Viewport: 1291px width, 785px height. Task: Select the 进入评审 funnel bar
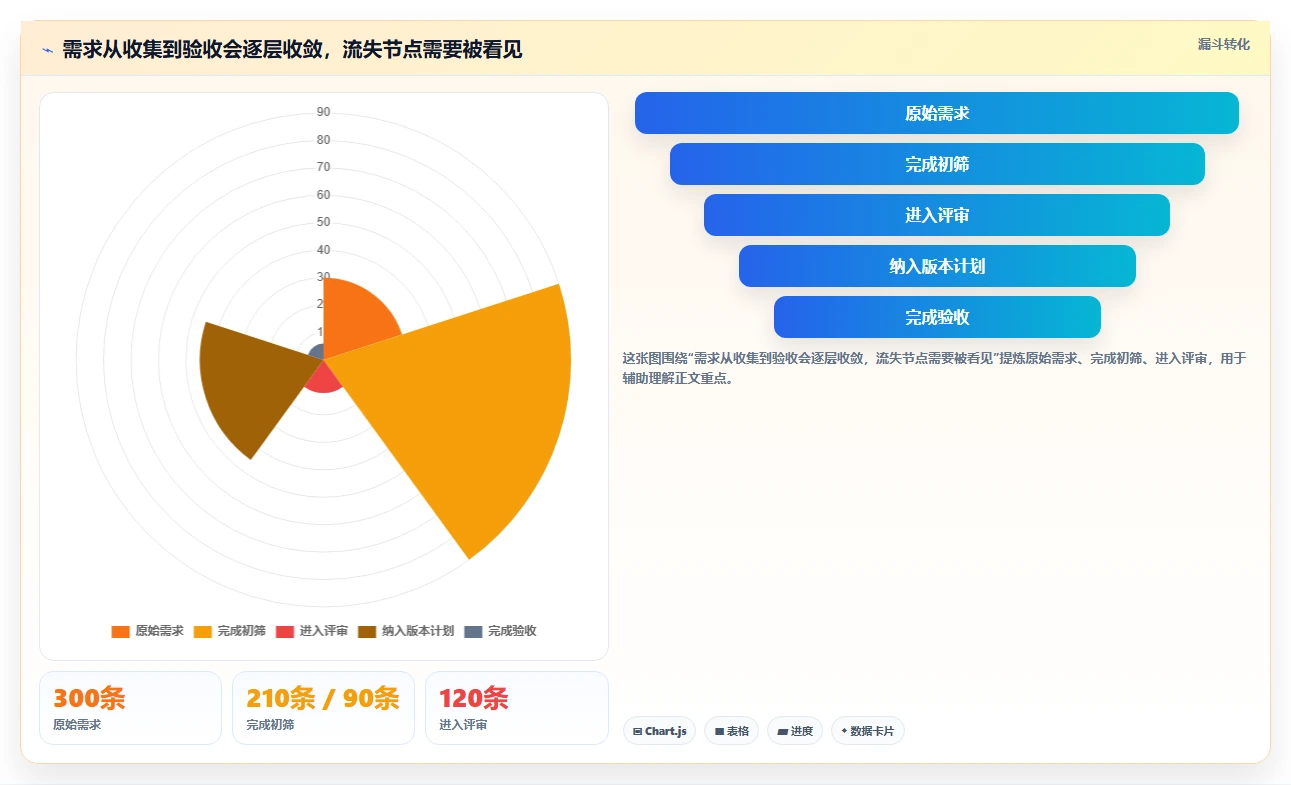click(x=937, y=215)
